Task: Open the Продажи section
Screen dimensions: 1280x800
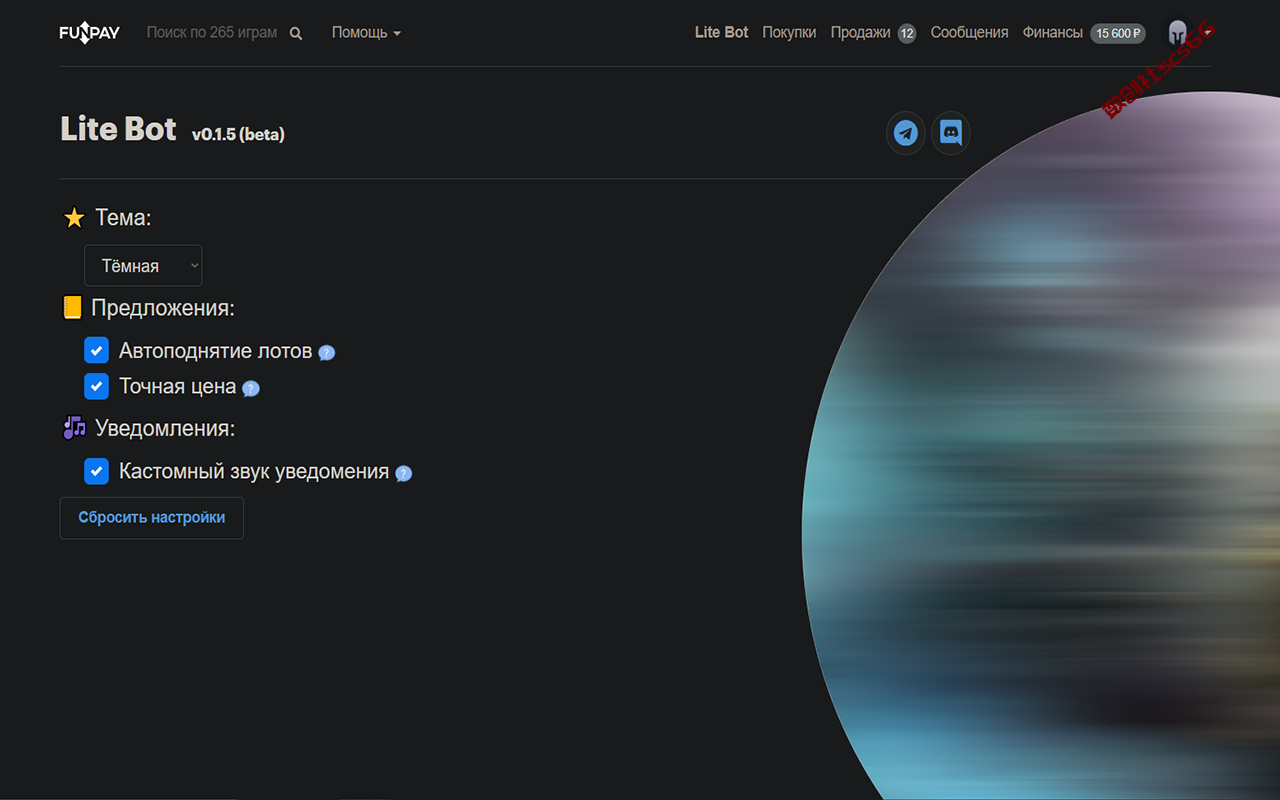Action: click(860, 33)
